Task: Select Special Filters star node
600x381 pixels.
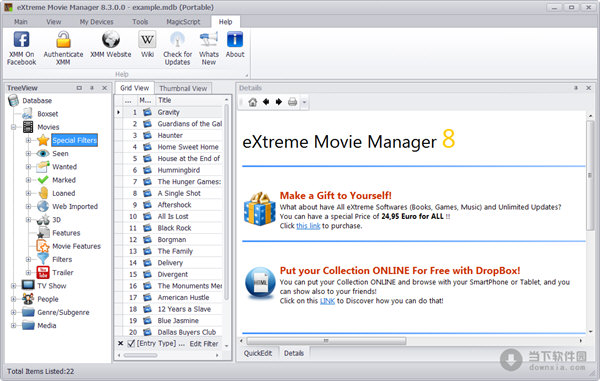Action: (74, 140)
